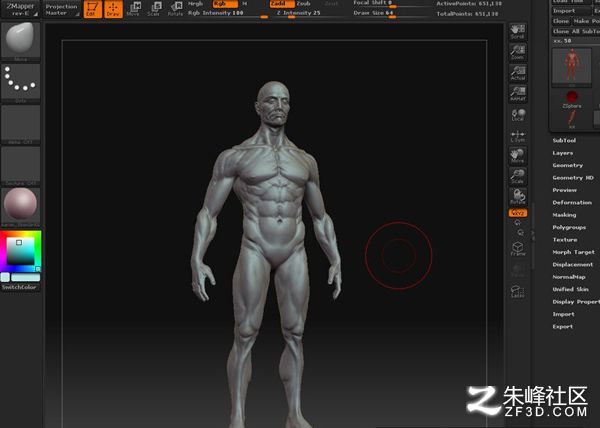Click the Clone button beside Make Poly
Image resolution: width=600 pixels, height=428 pixels.
click(561, 21)
